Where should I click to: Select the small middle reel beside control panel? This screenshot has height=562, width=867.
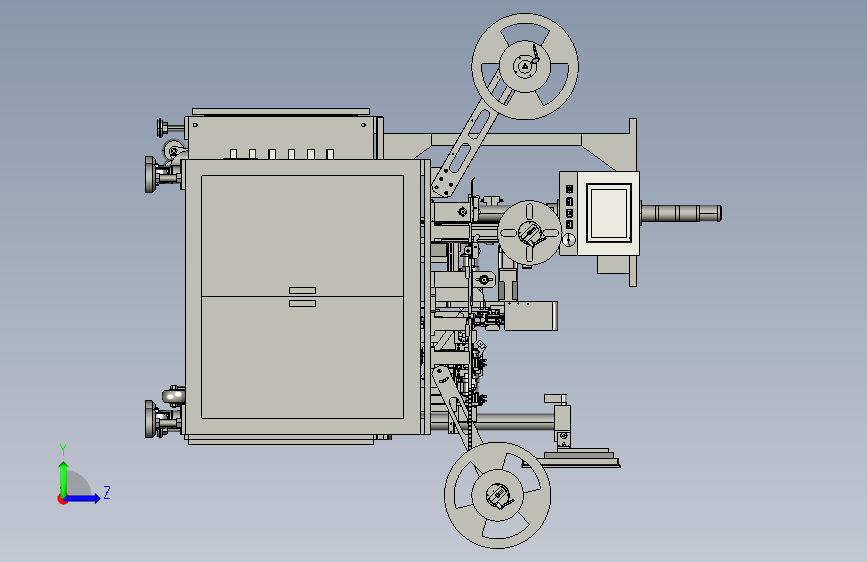(530, 233)
